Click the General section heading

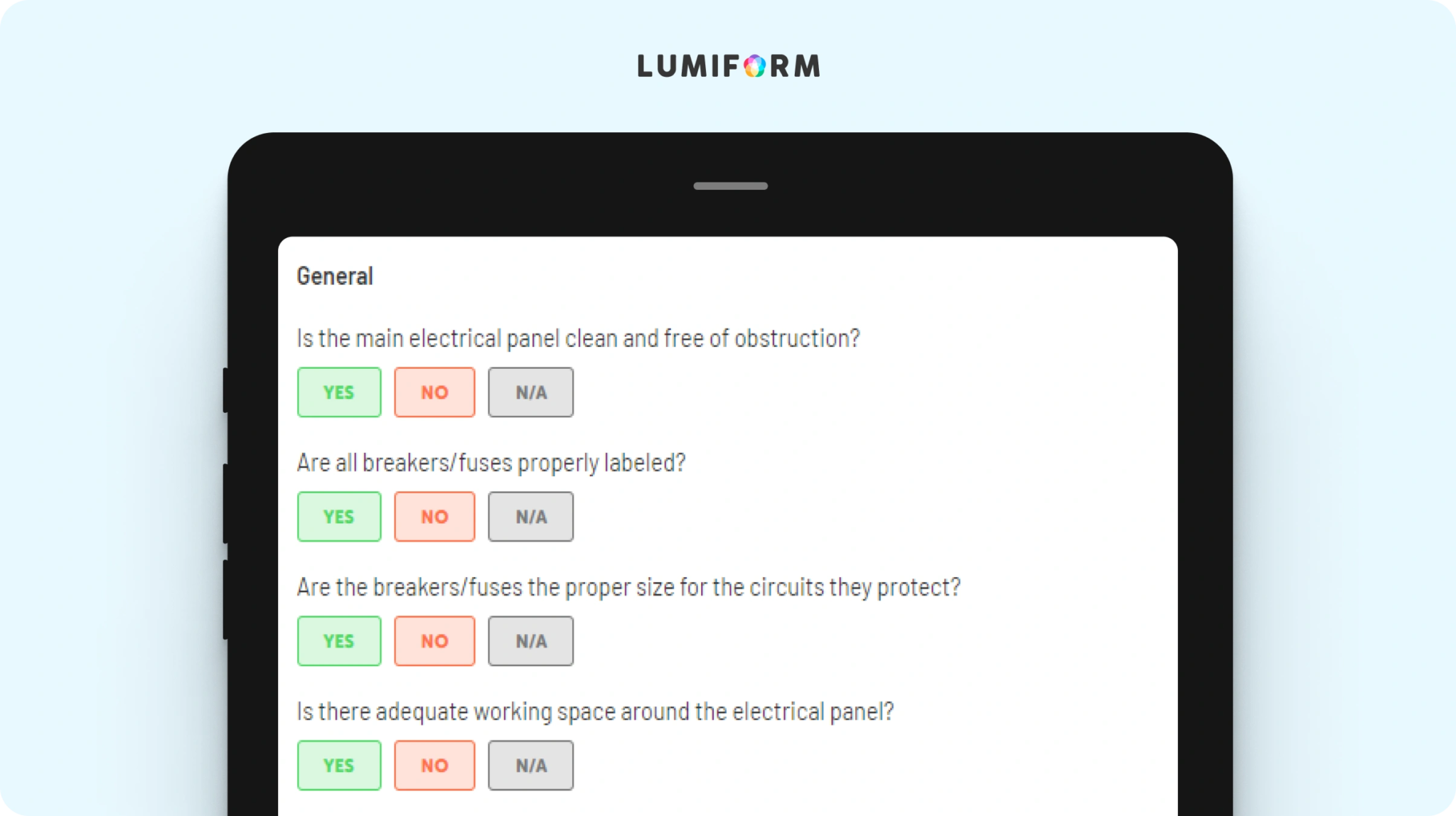click(x=335, y=276)
